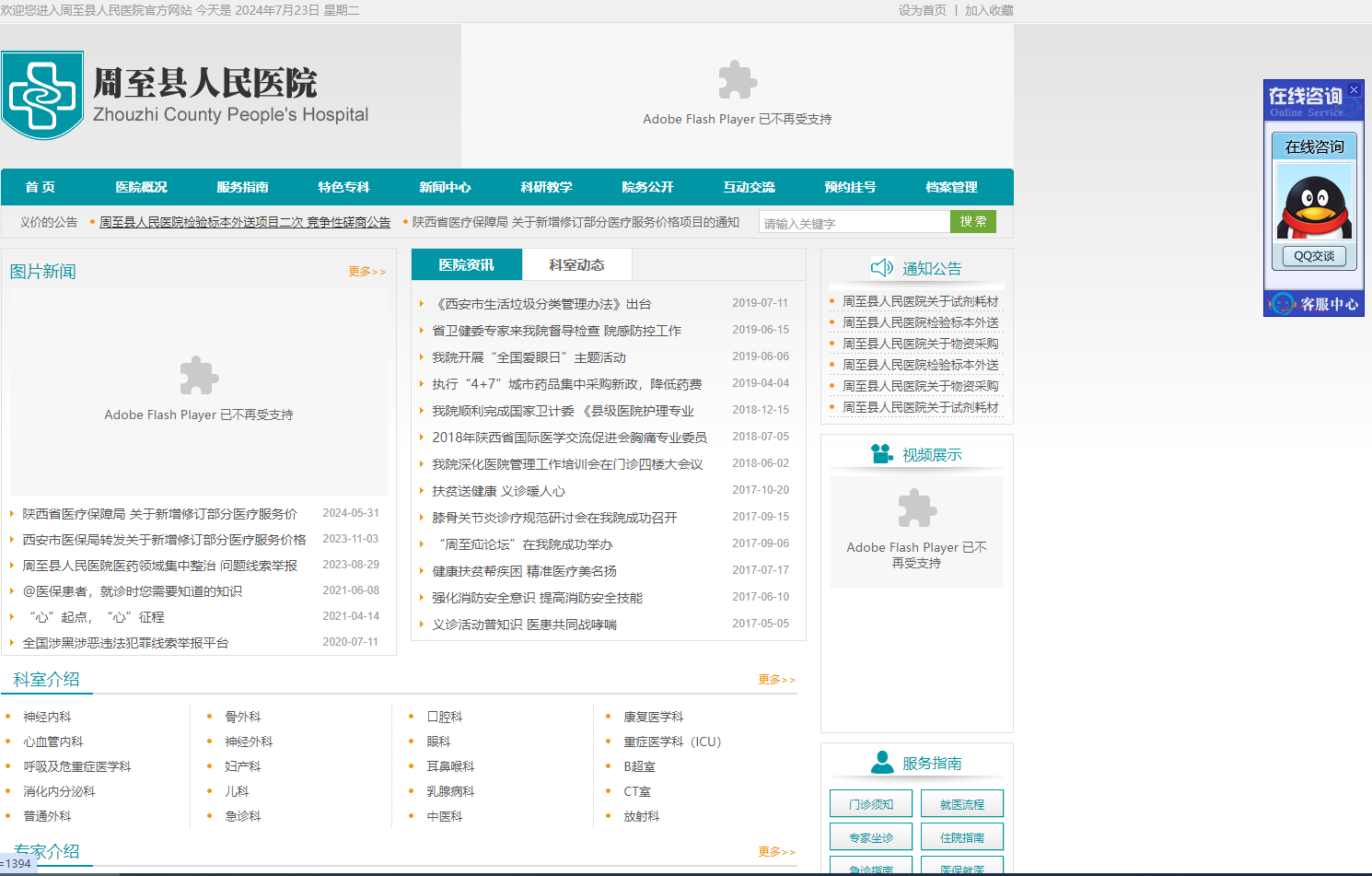Click the video showcase Flash plugin icon
This screenshot has height=876, width=1372.
coord(917,508)
